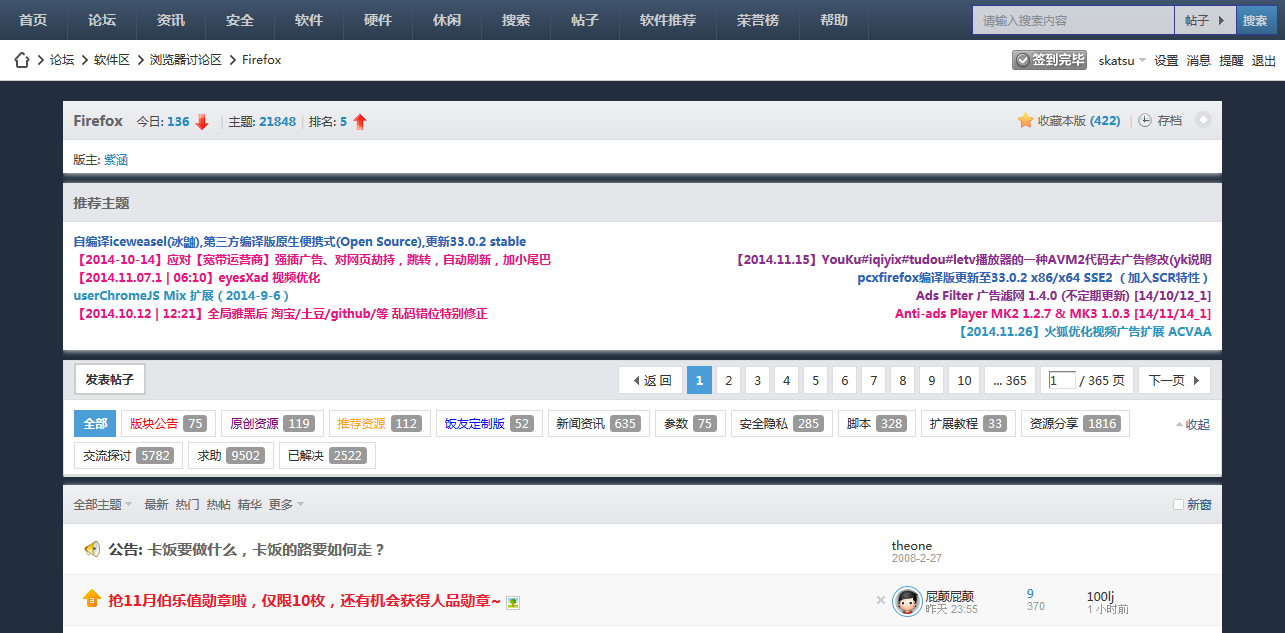1285x633 pixels.
Task: Sort threads by 最新
Action: click(x=156, y=505)
